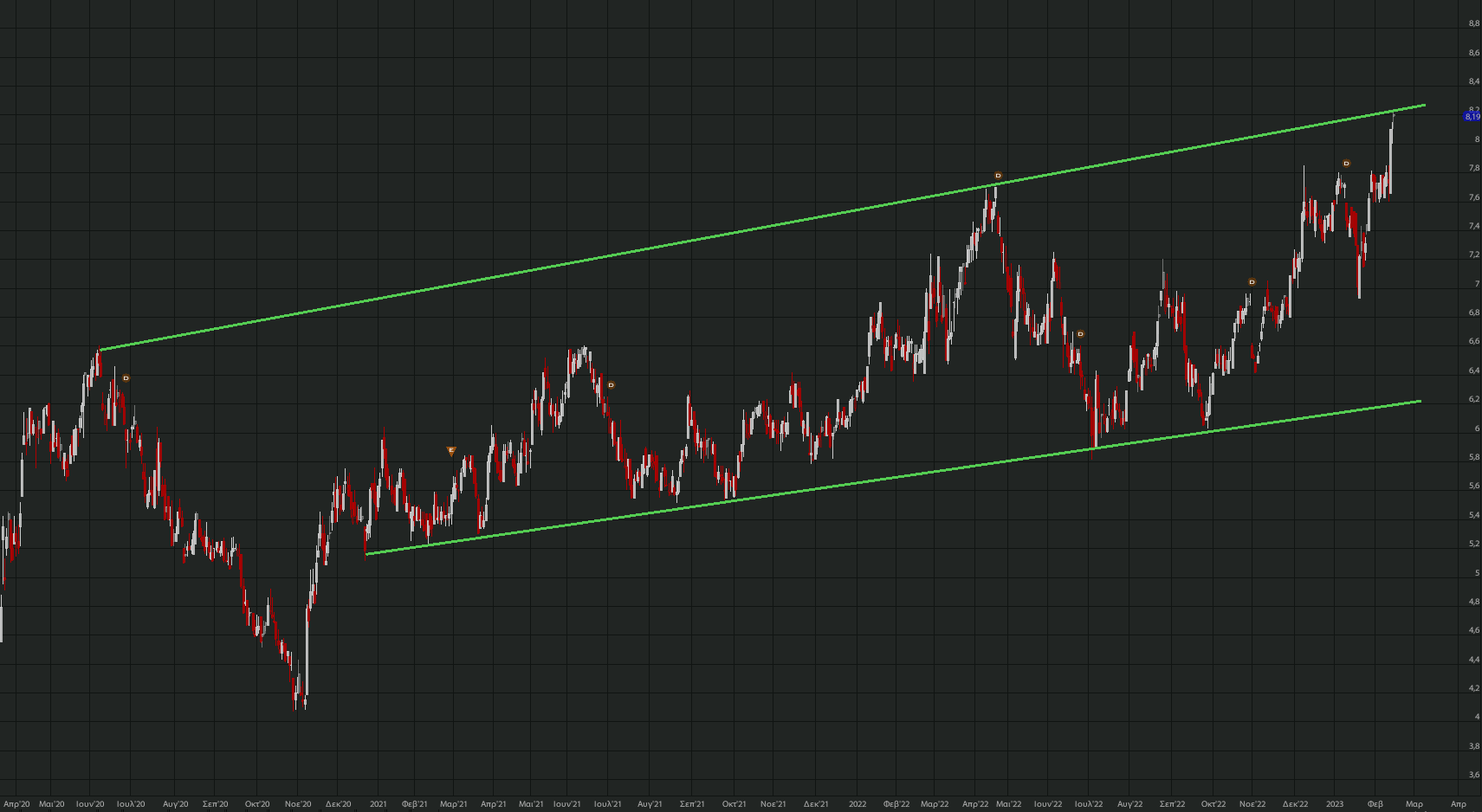The height and width of the screenshot is (812, 1482).
Task: Click the blue 8,19 current price label
Action: [1472, 116]
